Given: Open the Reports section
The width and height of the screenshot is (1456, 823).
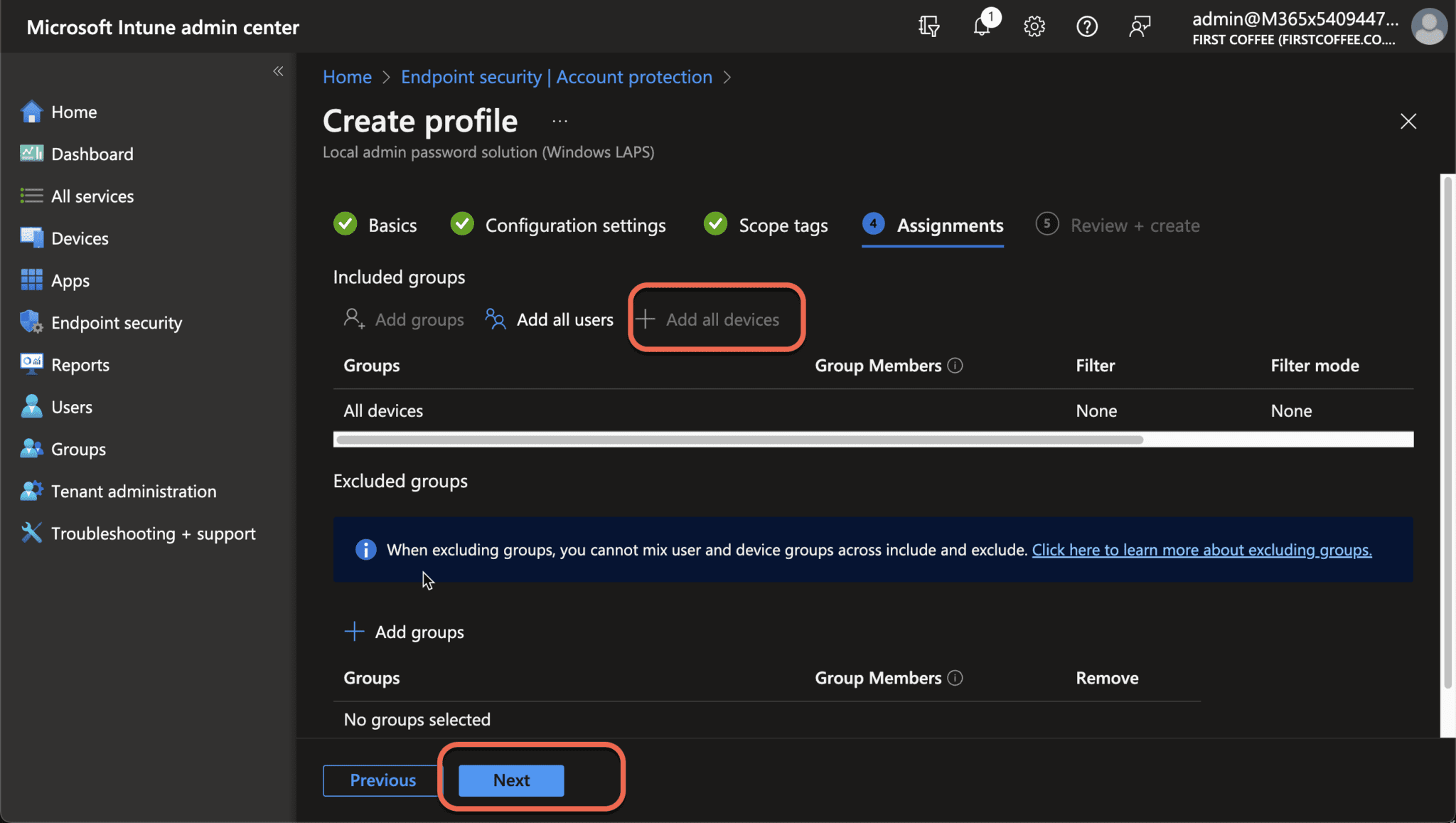Looking at the screenshot, I should pos(81,364).
